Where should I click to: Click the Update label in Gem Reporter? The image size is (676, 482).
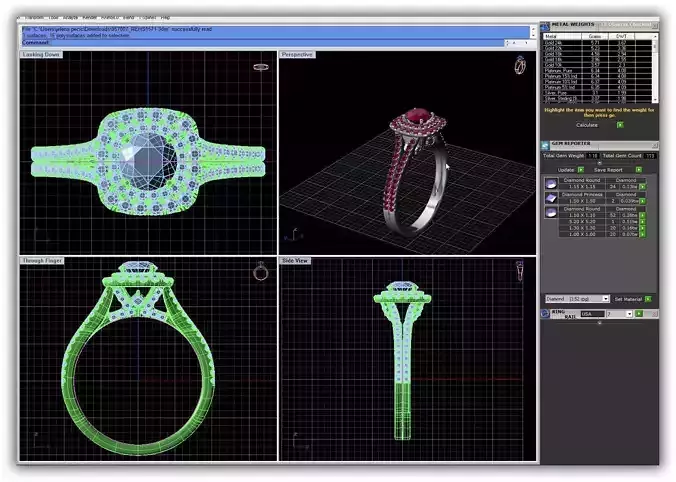[566, 170]
